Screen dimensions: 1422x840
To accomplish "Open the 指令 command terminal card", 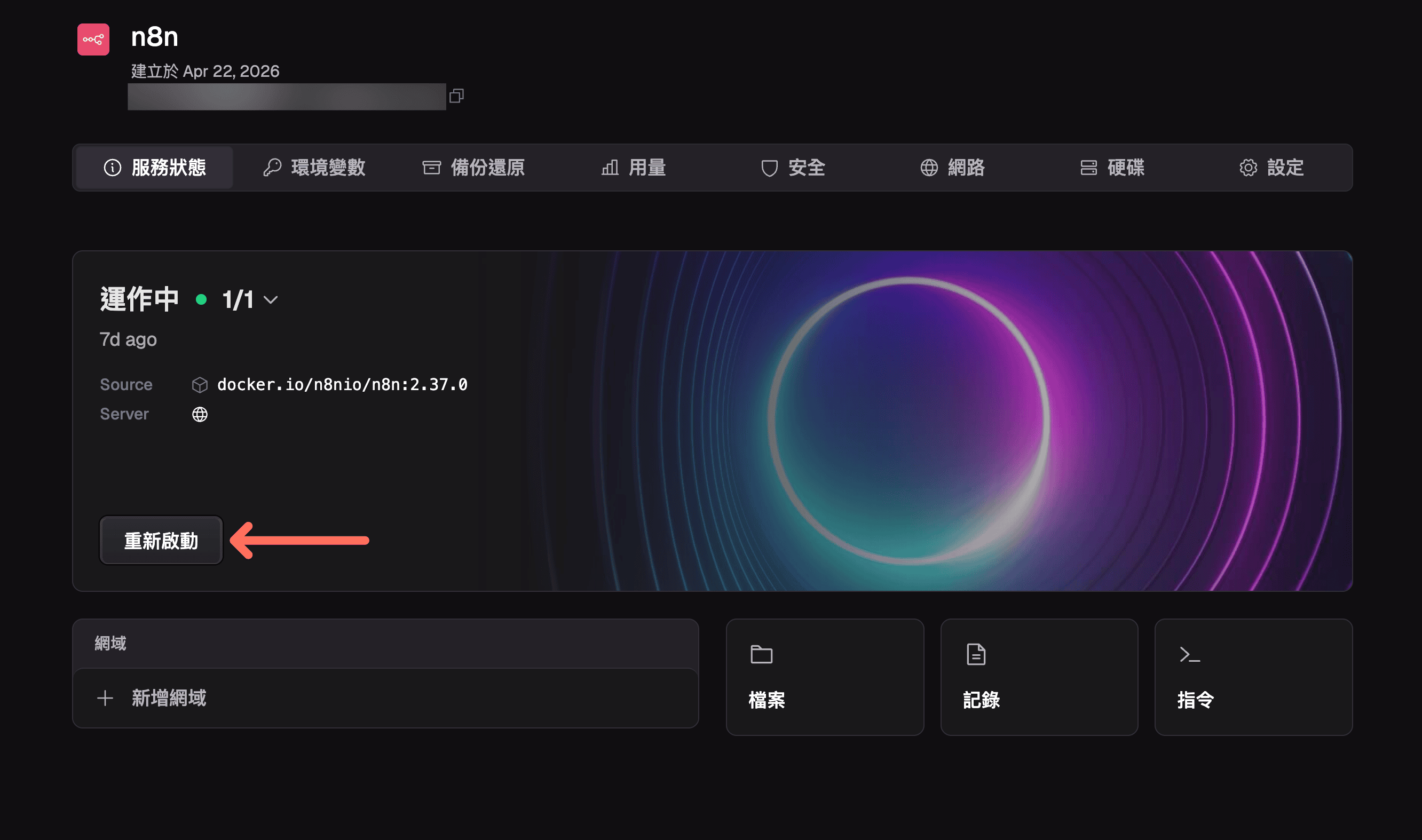I will [x=1253, y=677].
